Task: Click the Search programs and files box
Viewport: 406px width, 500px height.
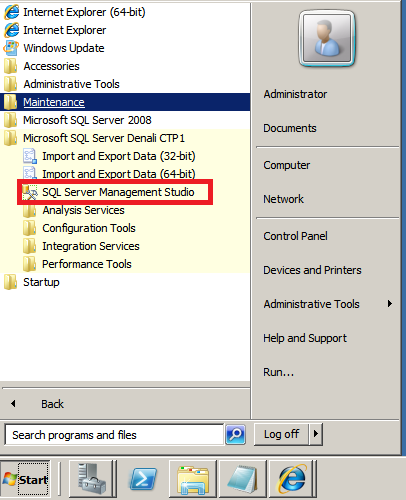Action: 114,435
